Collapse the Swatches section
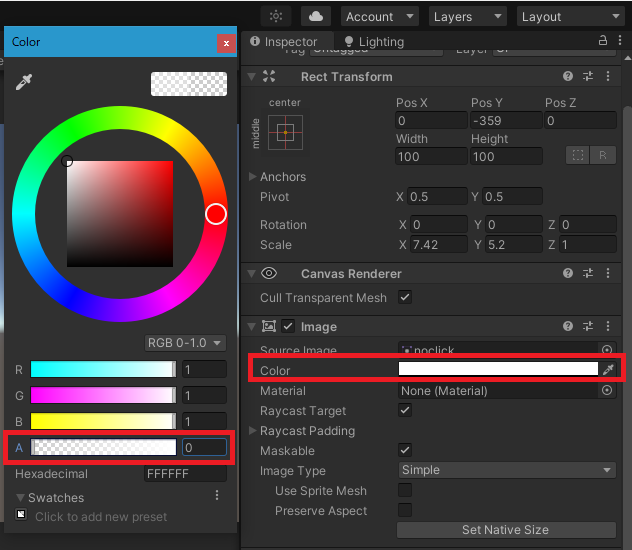 click(x=20, y=498)
